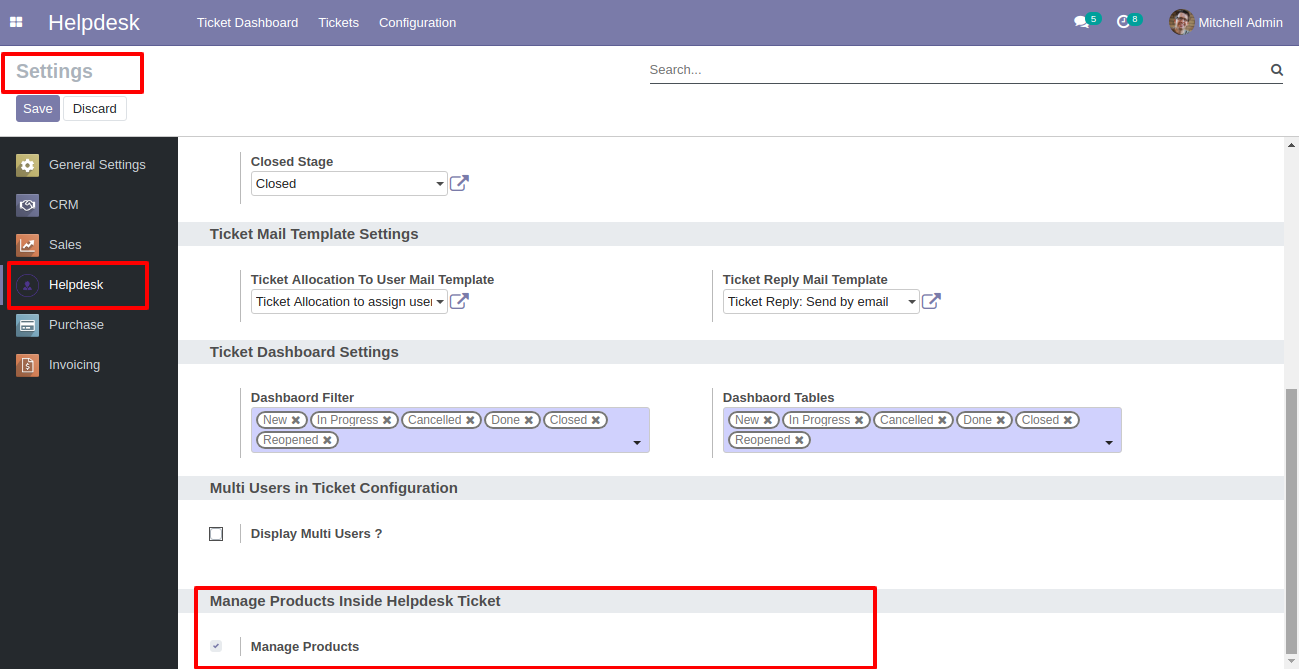Remove New tag from Dashbaord Filter
Image resolution: width=1299 pixels, height=669 pixels.
click(x=296, y=420)
